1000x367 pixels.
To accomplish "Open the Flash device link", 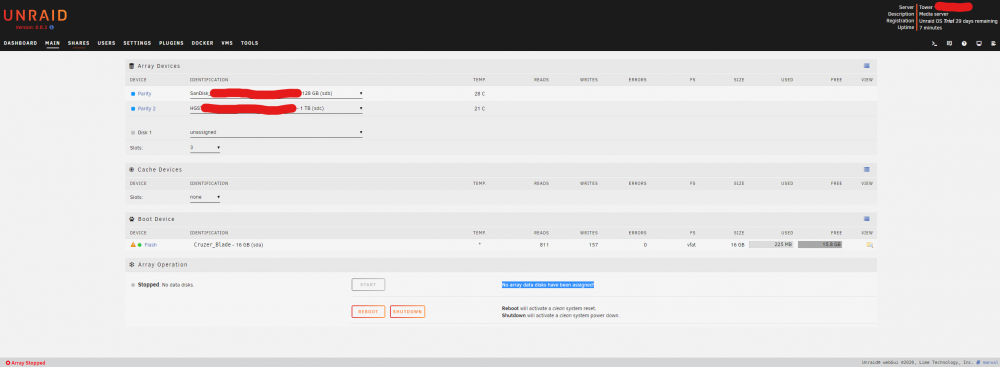I will click(x=151, y=244).
